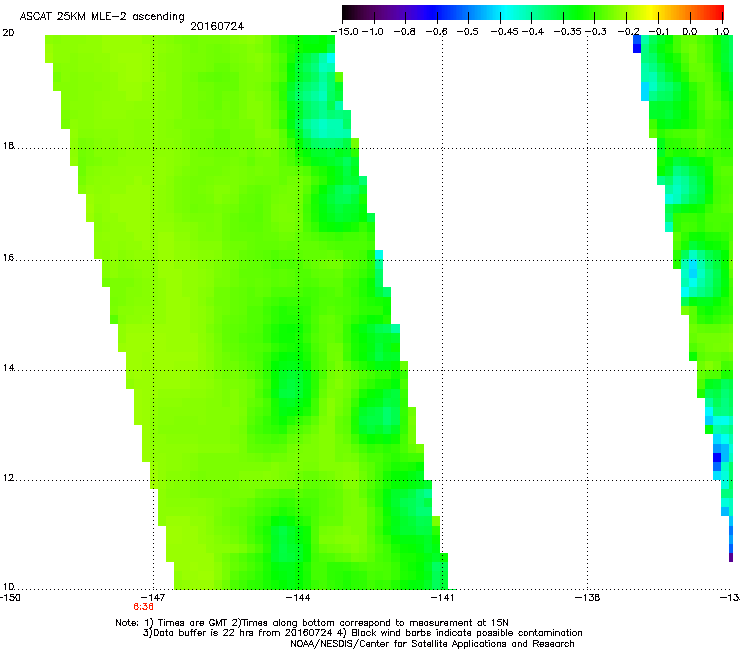
Task: Click the latitude label 20
Action: pyautogui.click(x=8, y=33)
